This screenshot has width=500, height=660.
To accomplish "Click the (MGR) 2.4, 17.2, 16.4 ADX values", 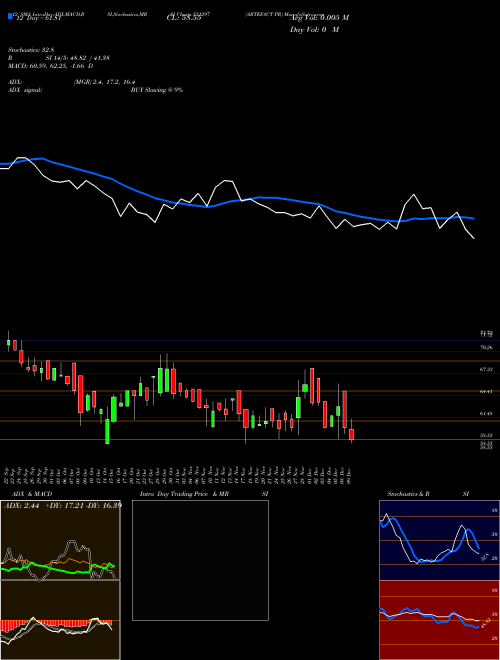I will (x=104, y=82).
